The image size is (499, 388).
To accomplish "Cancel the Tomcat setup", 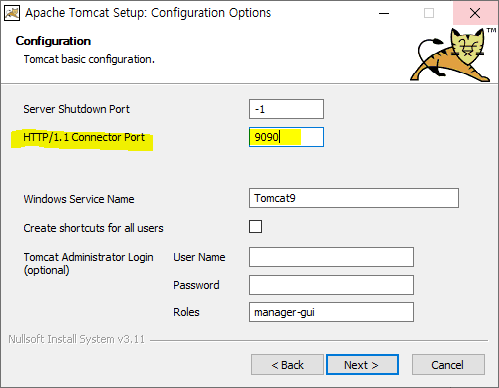I will (448, 365).
